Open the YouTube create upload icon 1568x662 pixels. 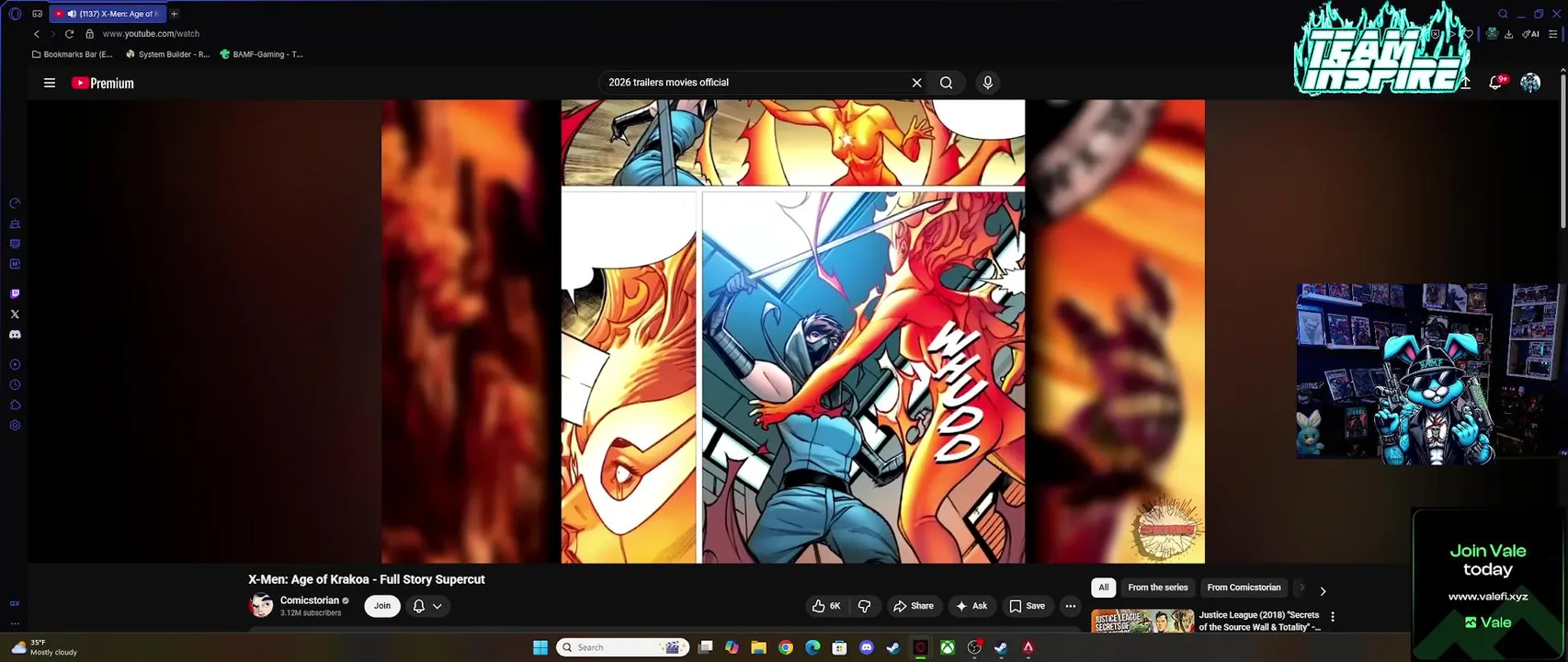pyautogui.click(x=1465, y=83)
